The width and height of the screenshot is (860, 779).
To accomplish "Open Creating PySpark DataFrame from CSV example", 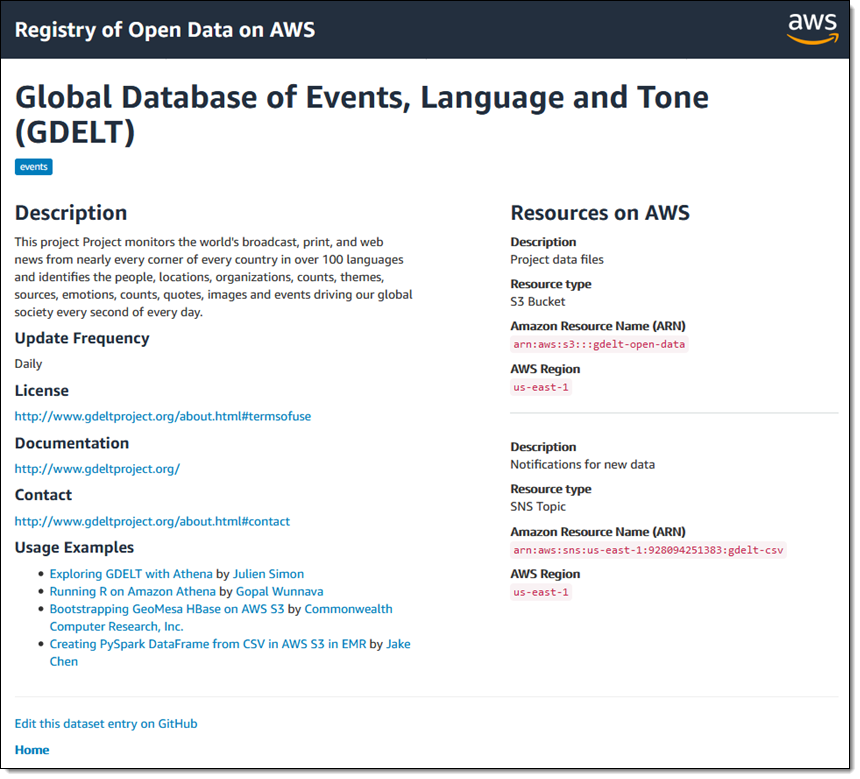I will pos(207,644).
